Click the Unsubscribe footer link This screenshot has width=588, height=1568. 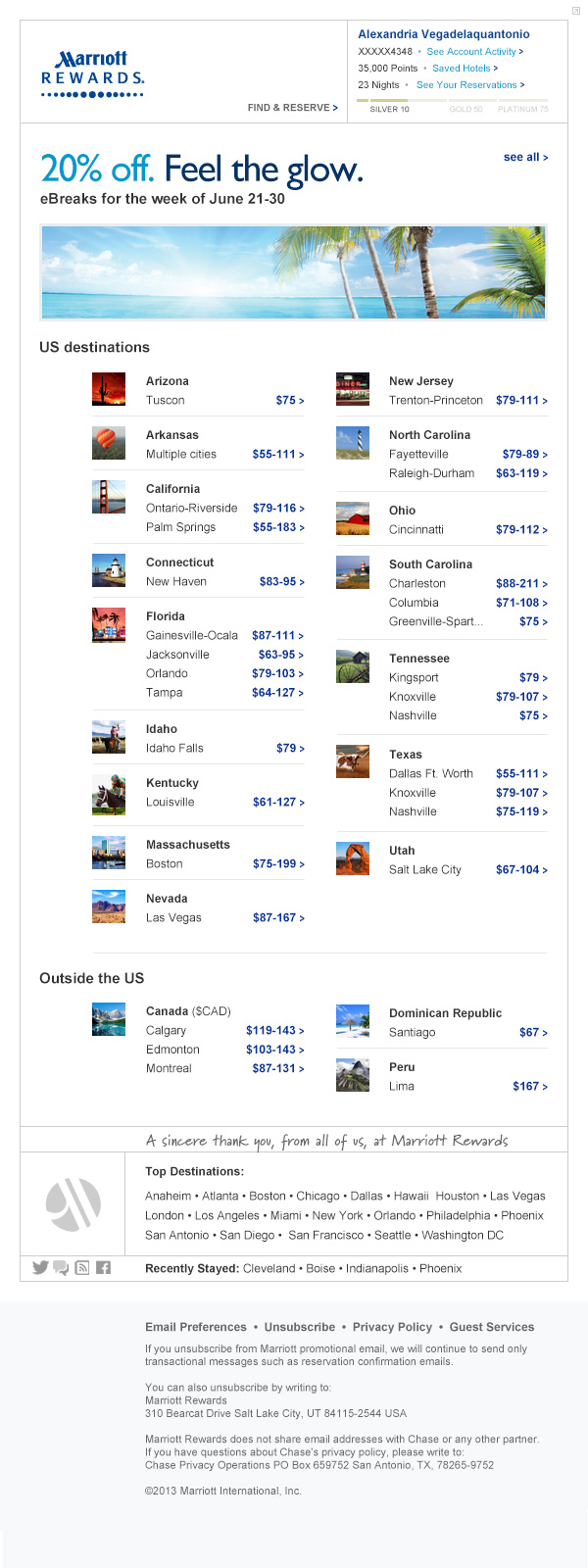(300, 1327)
